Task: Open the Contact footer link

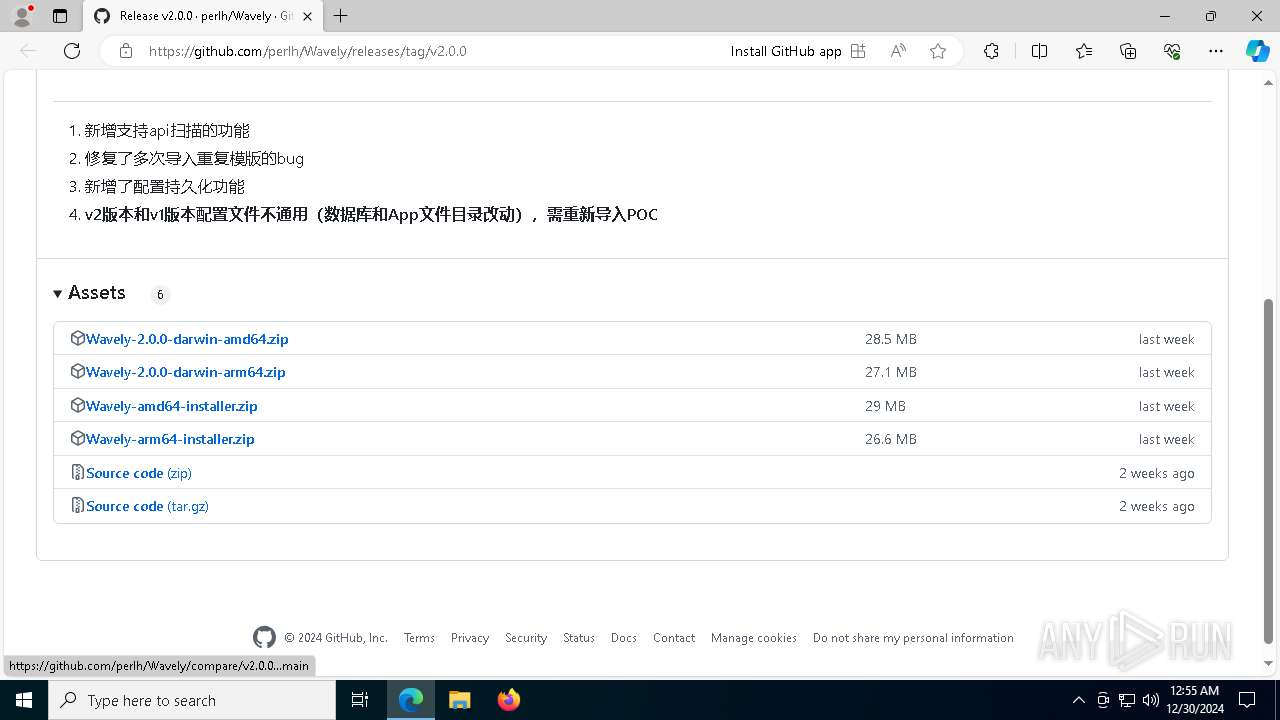Action: tap(674, 638)
